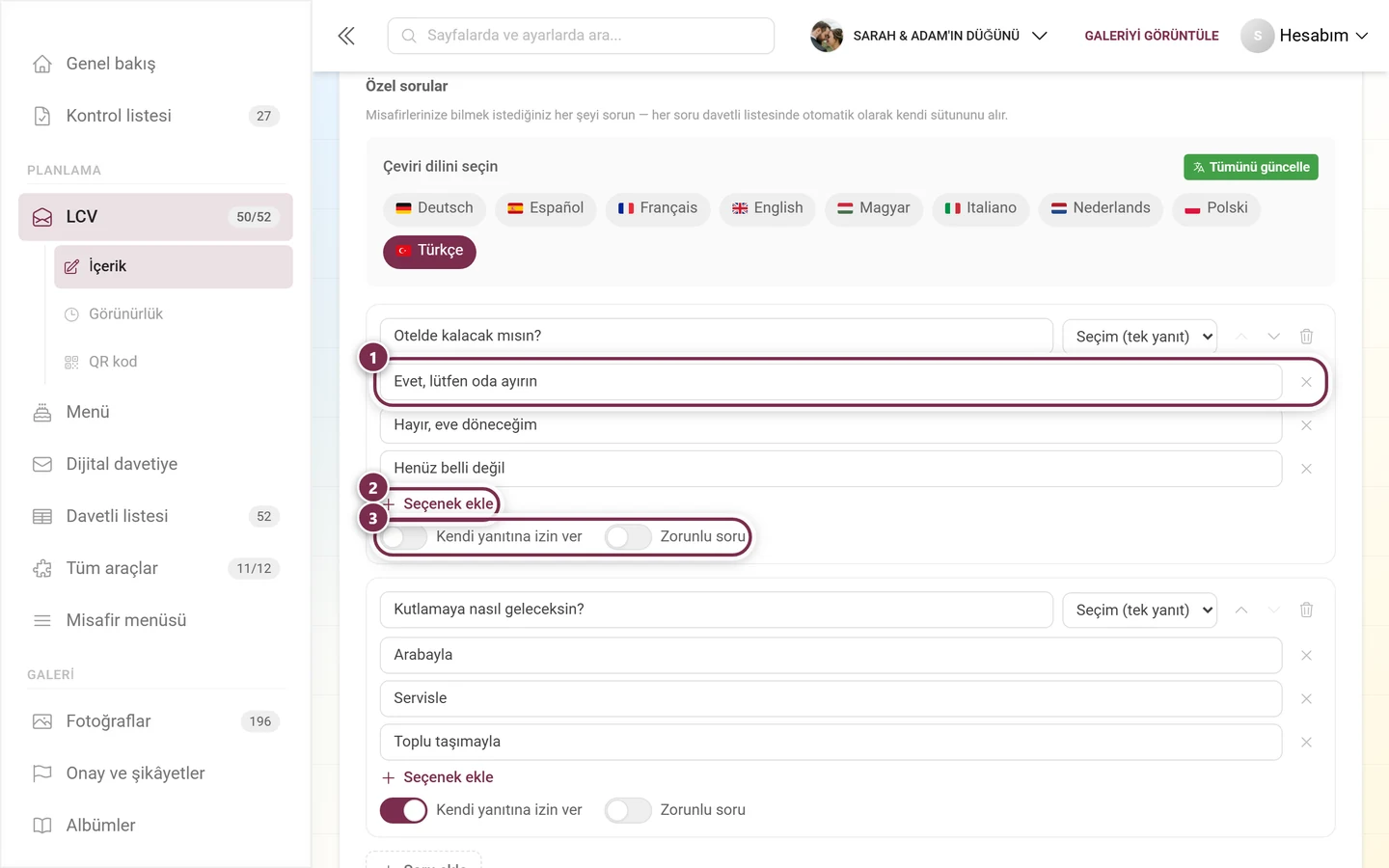This screenshot has width=1389, height=868.
Task: Remove the 'Henüz belli değil' option
Action: [1306, 469]
